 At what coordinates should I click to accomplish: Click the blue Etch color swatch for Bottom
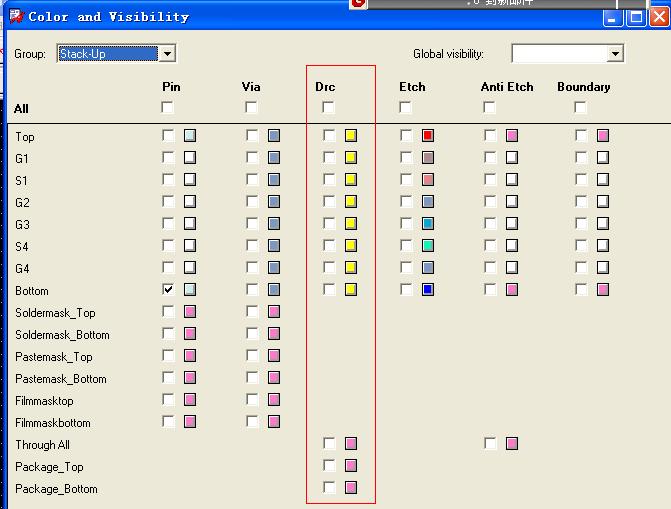click(x=428, y=289)
